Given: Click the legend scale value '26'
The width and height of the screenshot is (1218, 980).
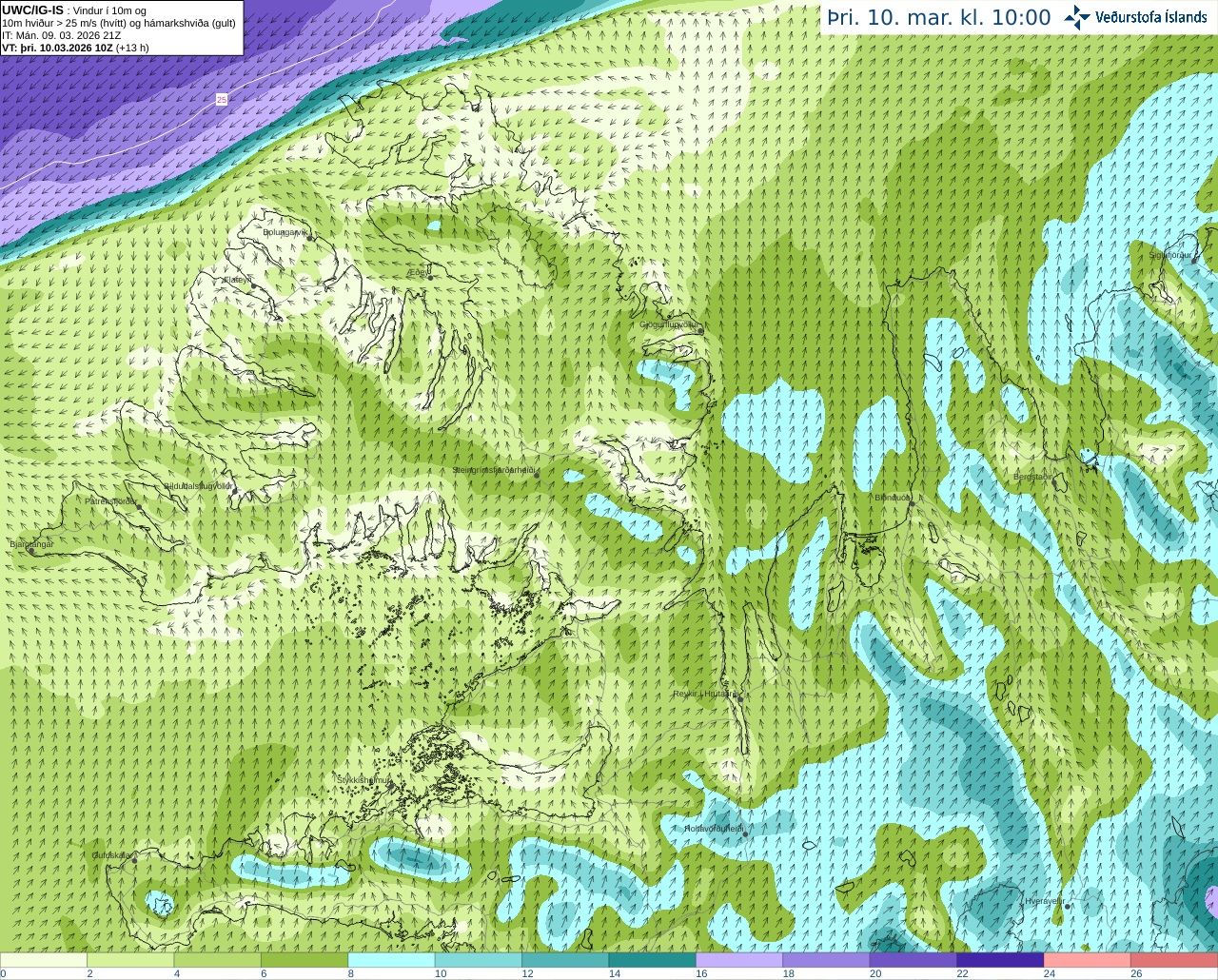Looking at the screenshot, I should 1136,973.
